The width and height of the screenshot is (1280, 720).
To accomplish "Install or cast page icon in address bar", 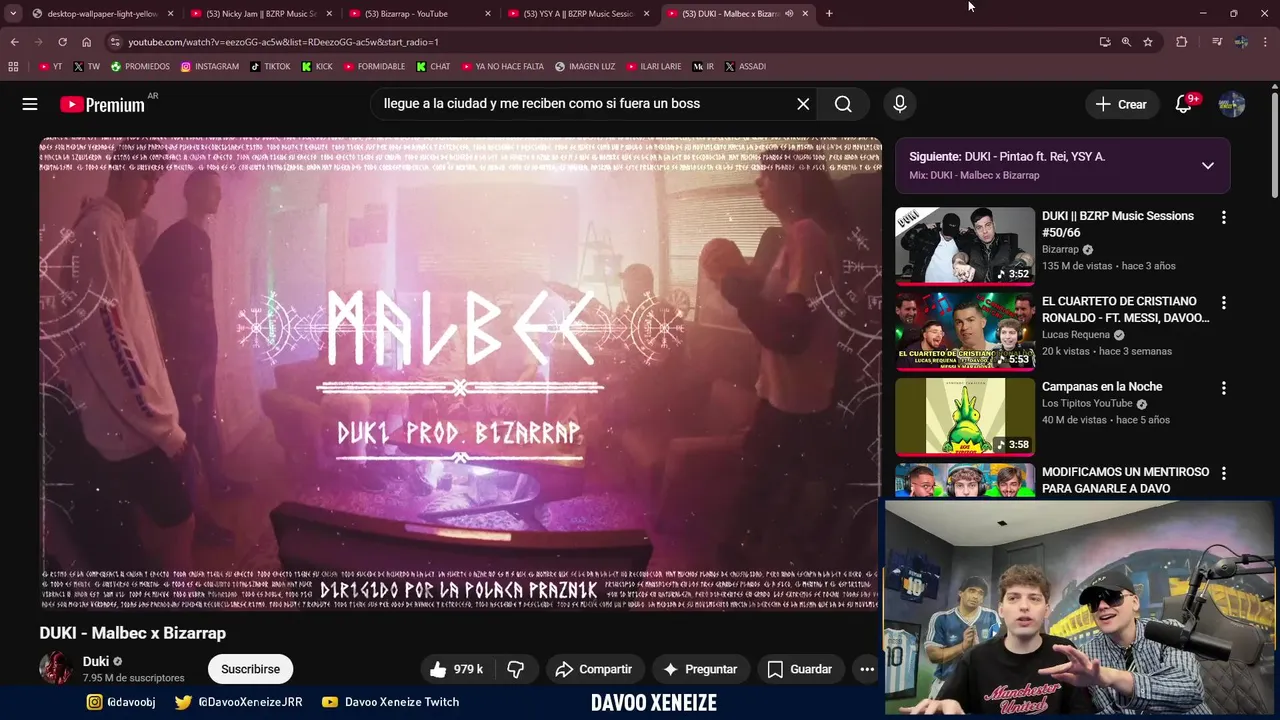I will tap(1105, 42).
